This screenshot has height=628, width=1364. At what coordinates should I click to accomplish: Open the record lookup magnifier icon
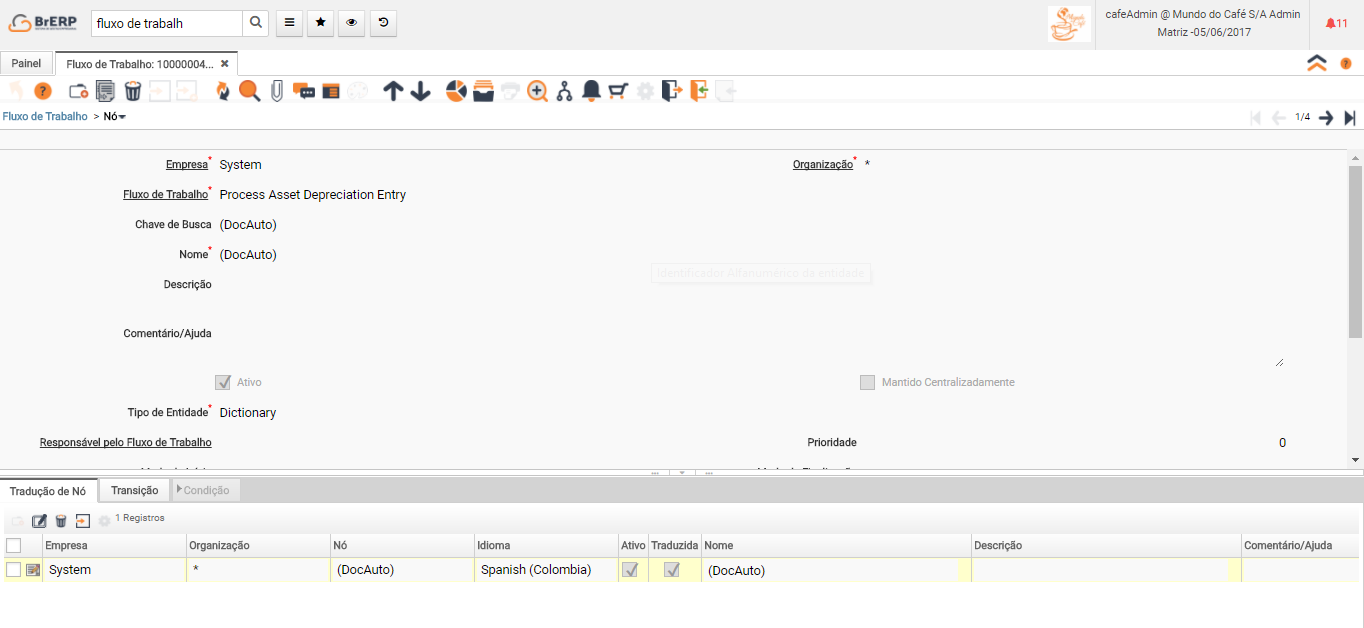pos(249,91)
